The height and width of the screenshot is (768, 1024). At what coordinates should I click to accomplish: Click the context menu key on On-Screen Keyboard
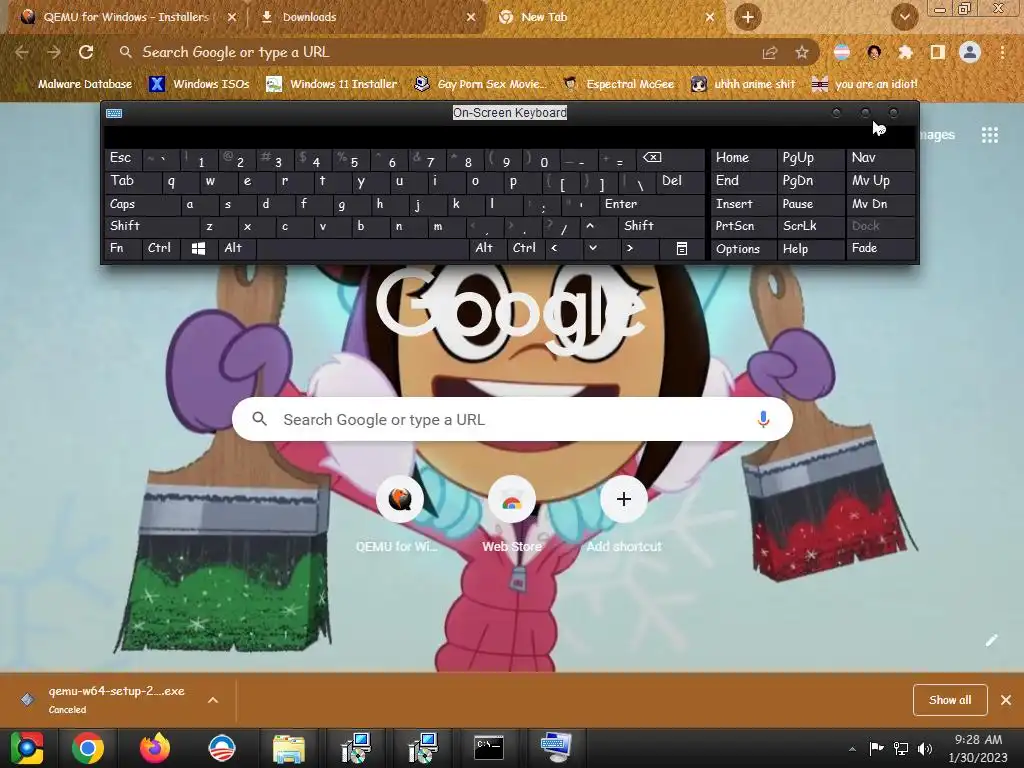click(681, 248)
